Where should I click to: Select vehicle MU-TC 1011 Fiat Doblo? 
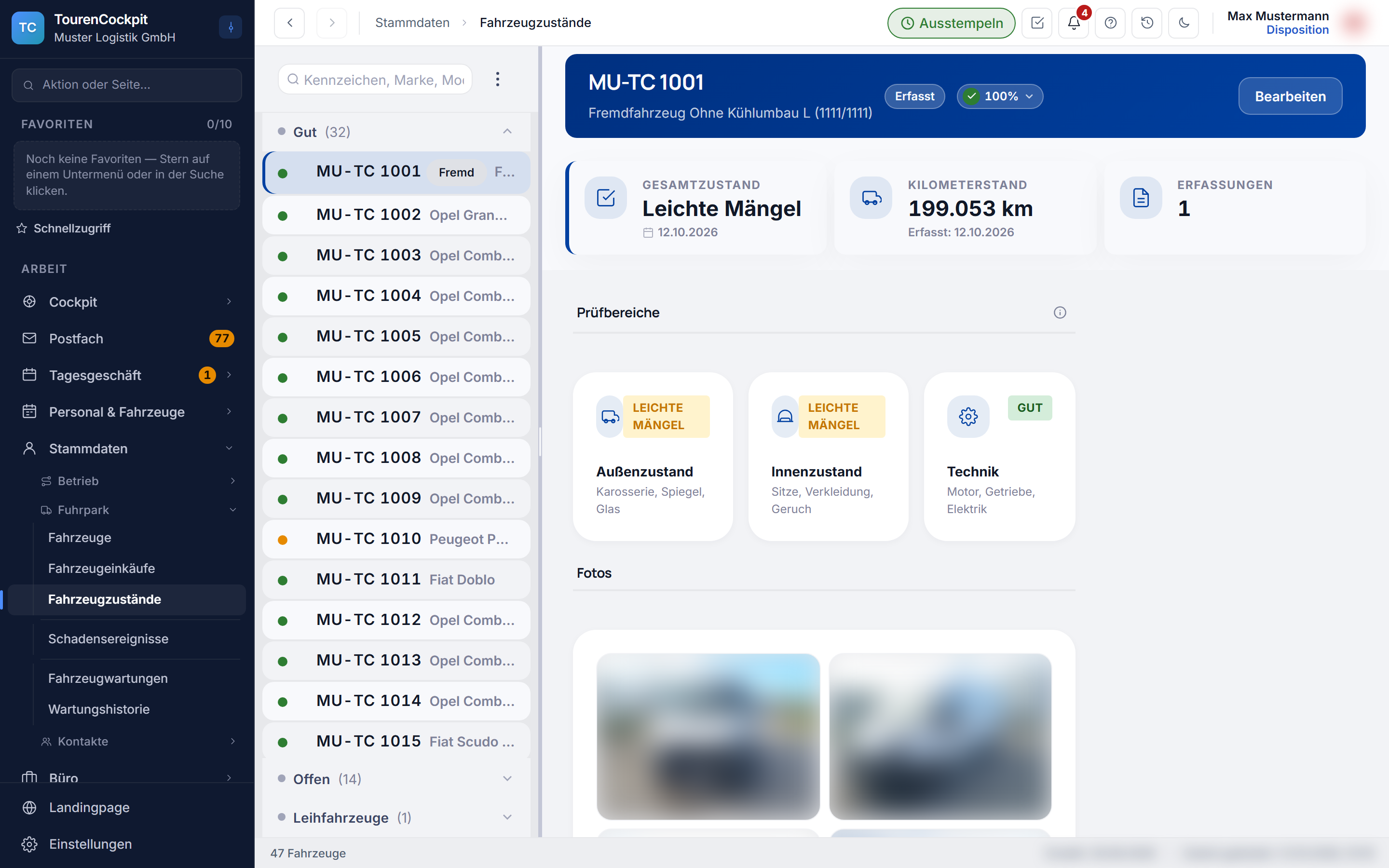tap(396, 579)
